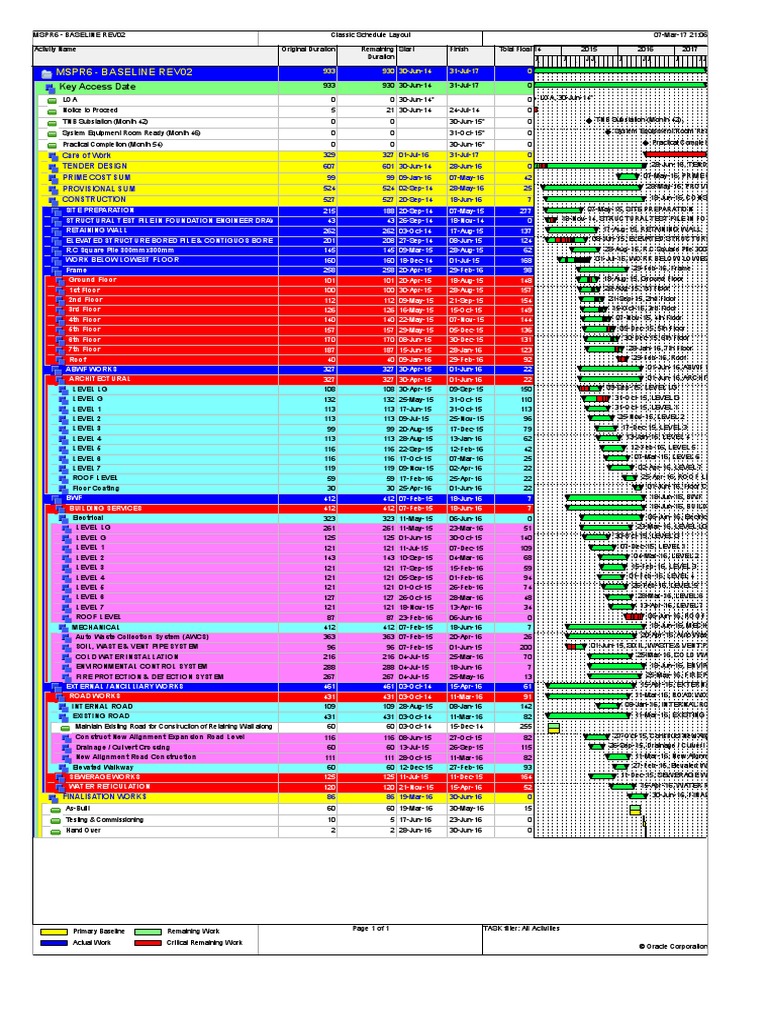Click the yellow Gantt bar for As-Built
This screenshot has width=768, height=1024.
(635, 810)
